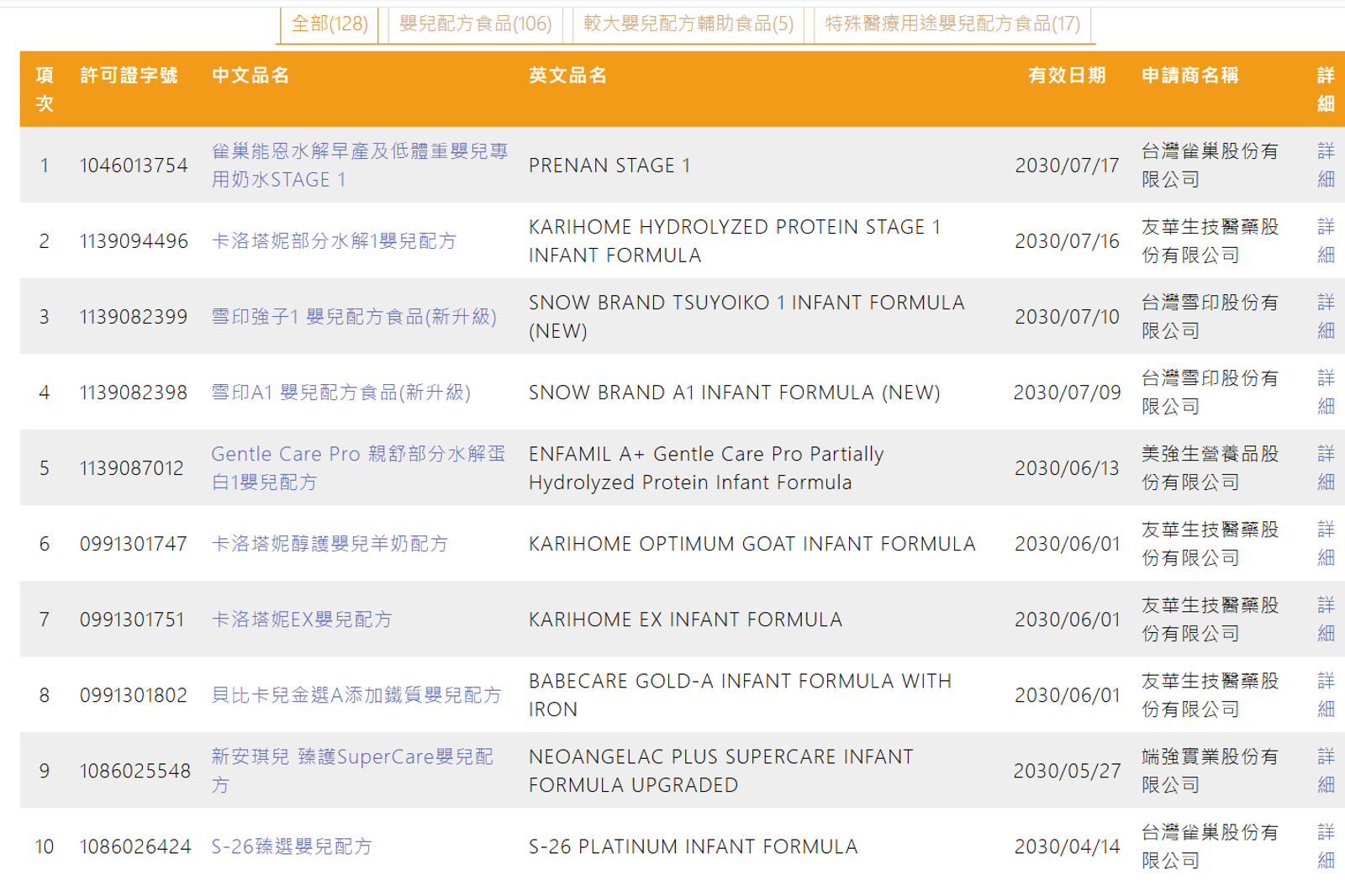The image size is (1345, 896).
Task: Select license number 1046013754
Action: [134, 166]
